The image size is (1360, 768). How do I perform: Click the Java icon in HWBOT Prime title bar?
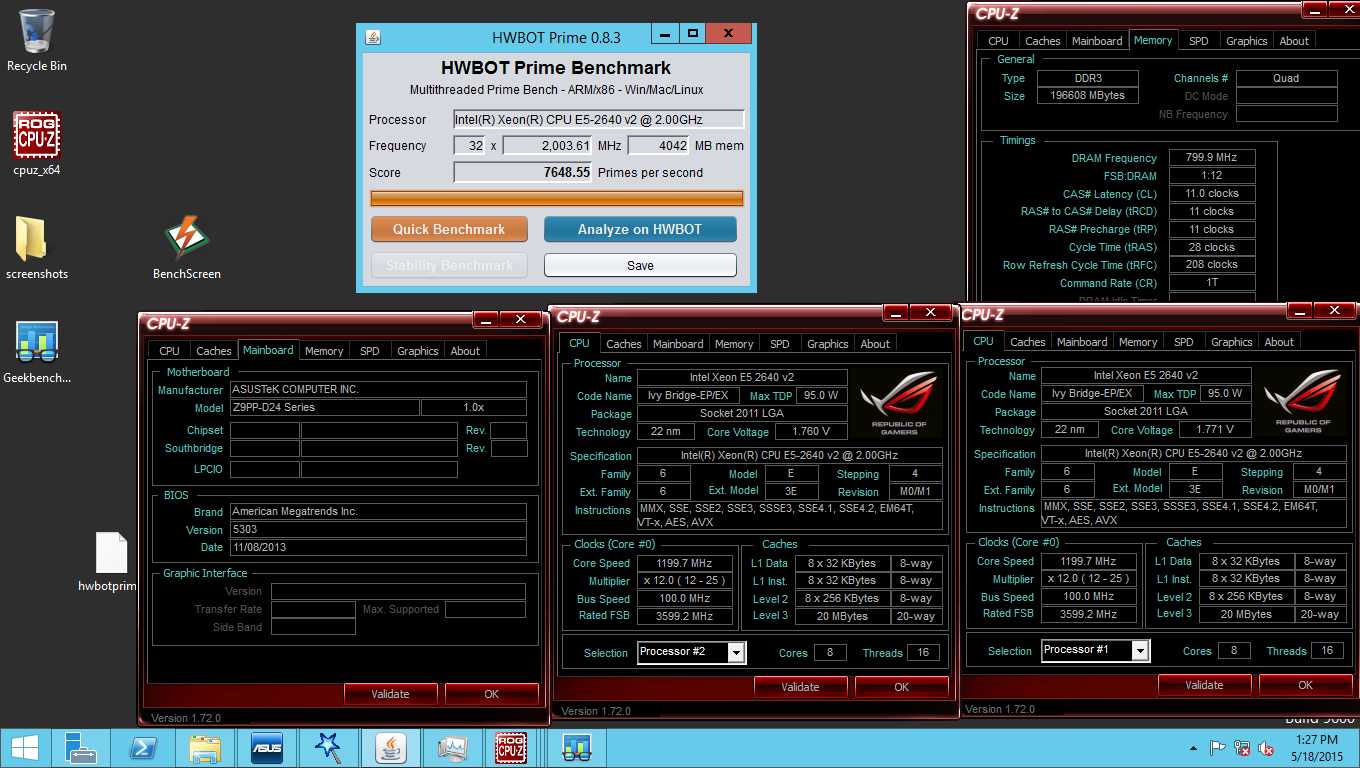tap(373, 37)
